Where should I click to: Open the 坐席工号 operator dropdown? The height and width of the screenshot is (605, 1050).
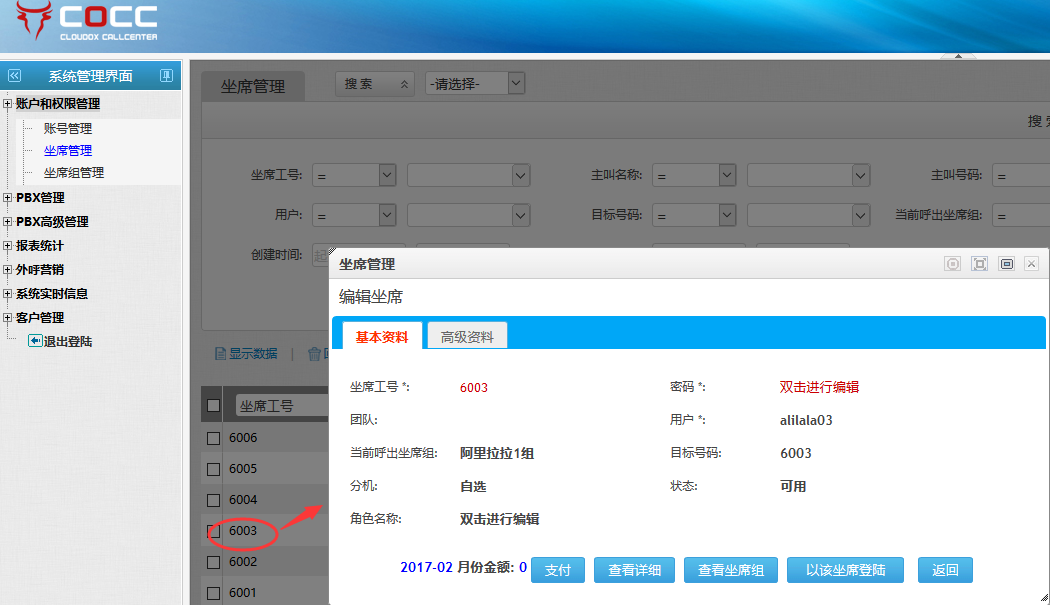[355, 175]
